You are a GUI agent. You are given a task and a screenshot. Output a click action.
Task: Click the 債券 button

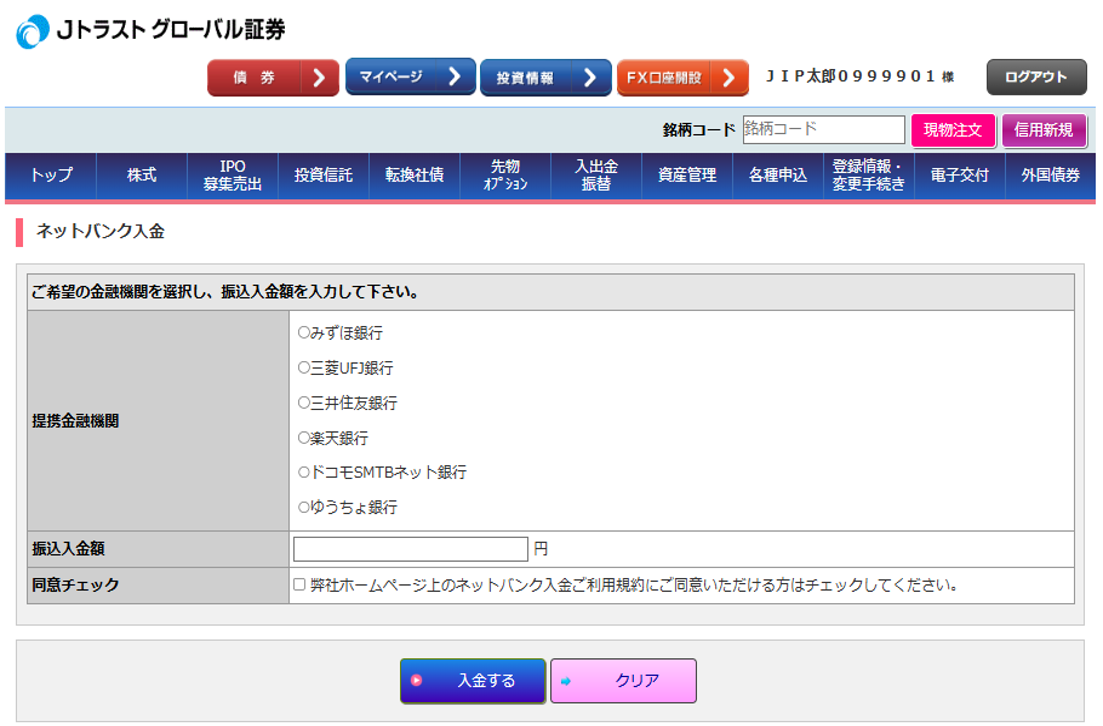click(x=273, y=77)
